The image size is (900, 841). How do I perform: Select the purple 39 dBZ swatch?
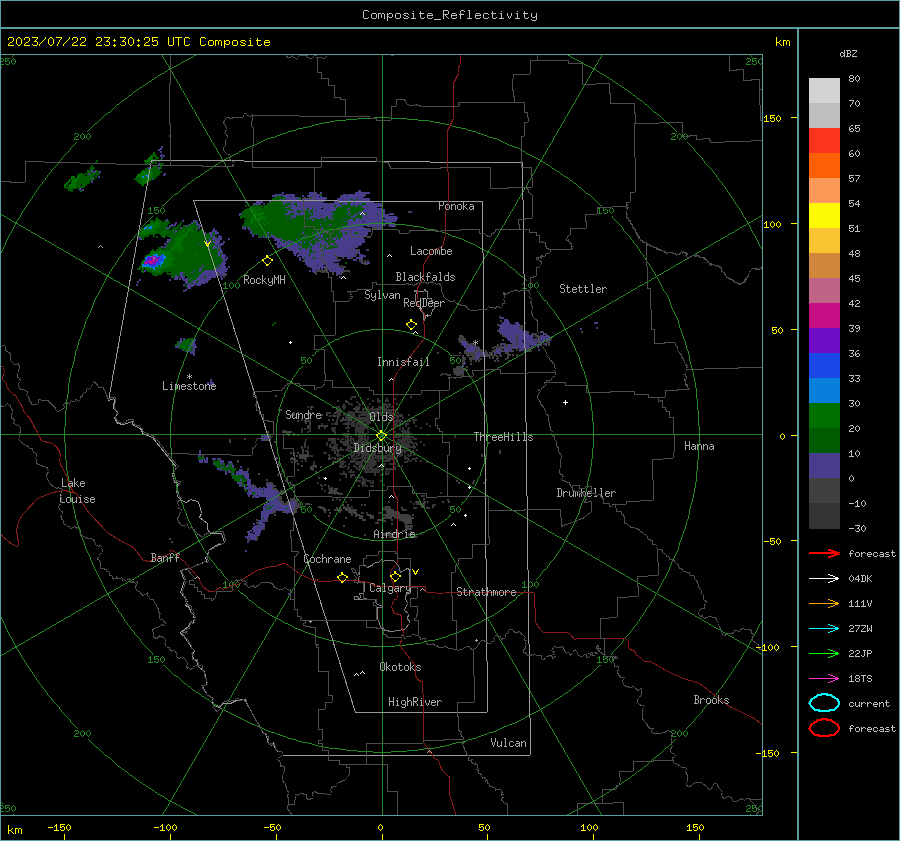[x=824, y=341]
